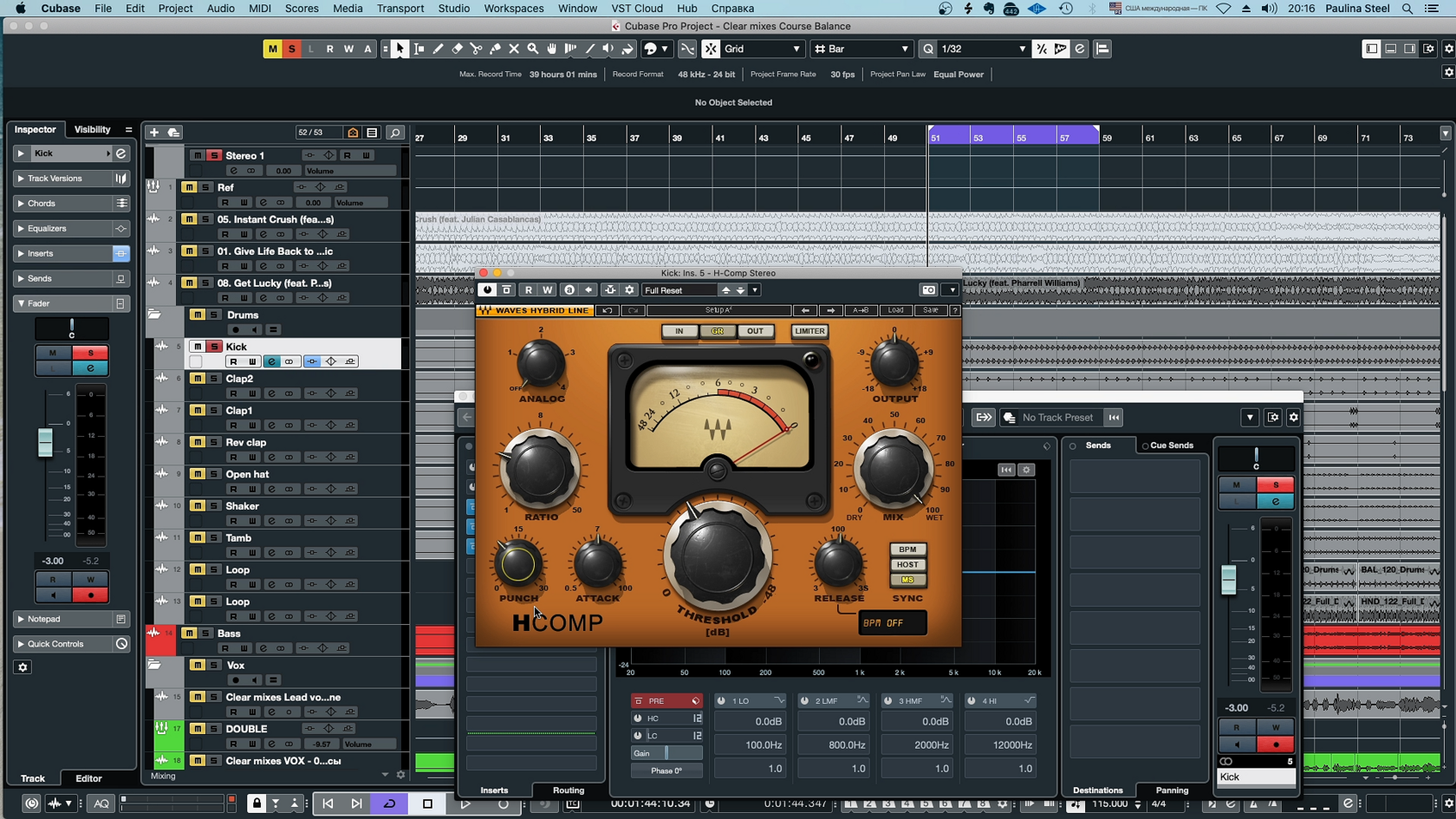Viewport: 1456px width, 819px height.
Task: Open the Grid snap type dropdown
Action: coord(763,49)
